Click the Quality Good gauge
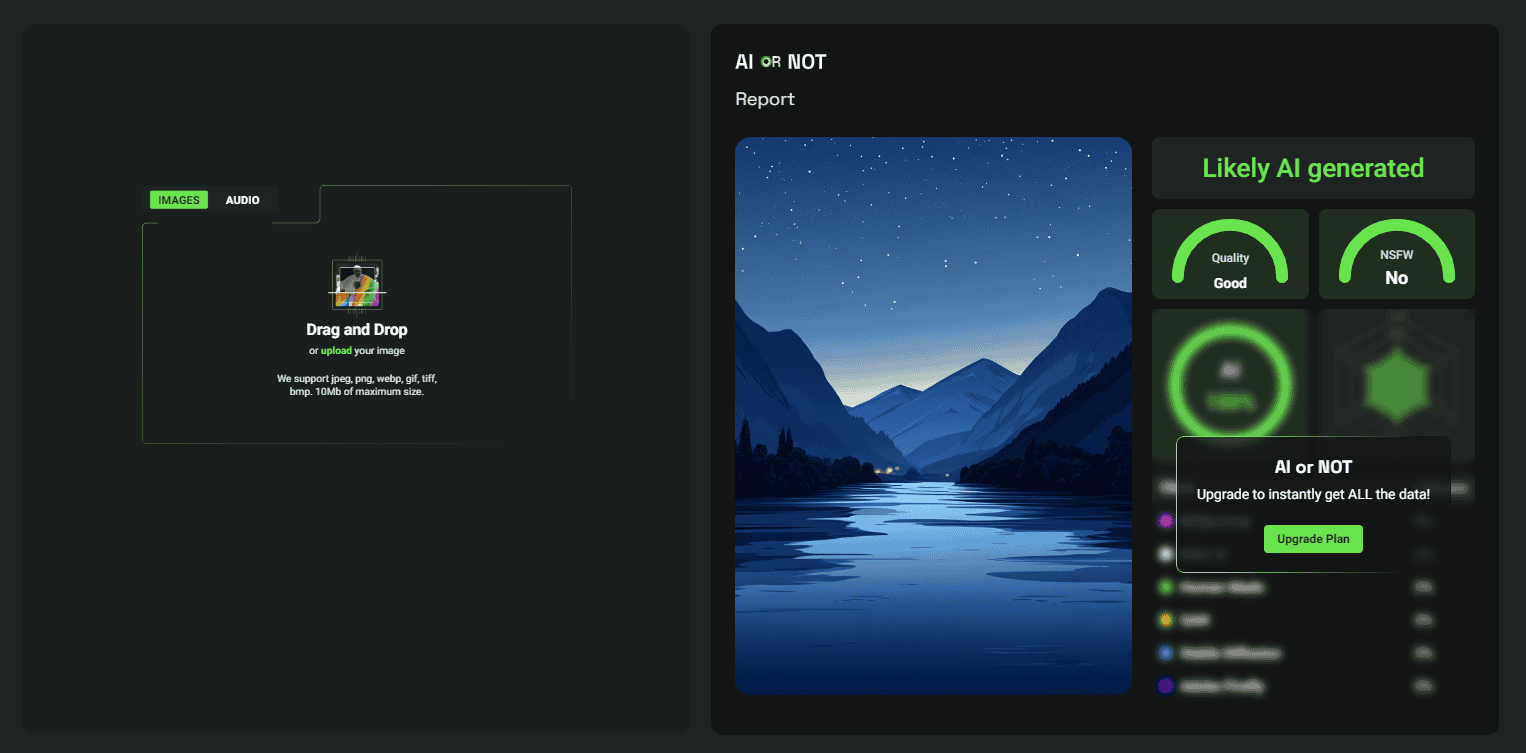The width and height of the screenshot is (1526, 753). tap(1230, 254)
